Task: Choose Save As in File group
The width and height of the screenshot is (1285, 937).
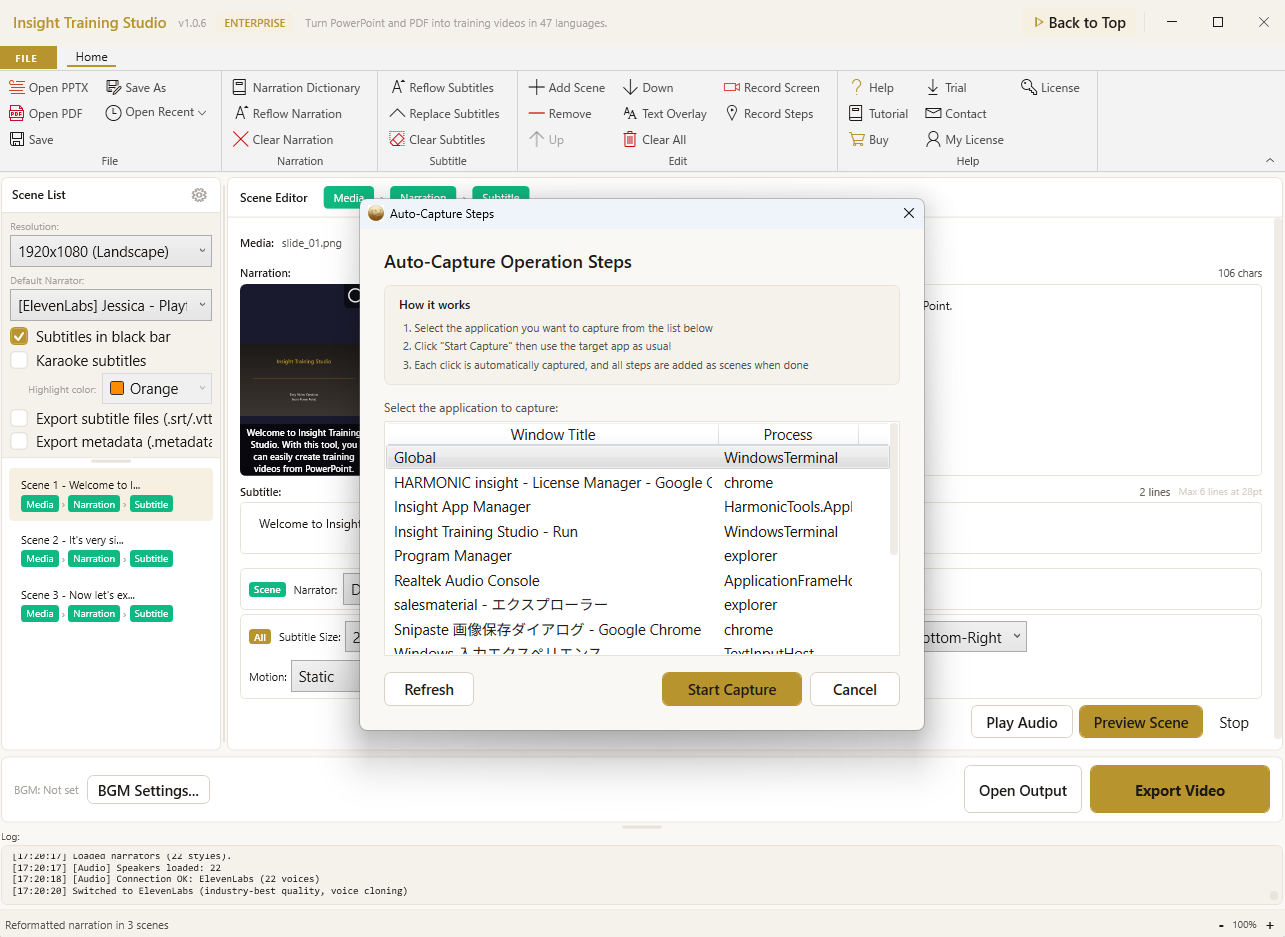Action: [x=136, y=88]
